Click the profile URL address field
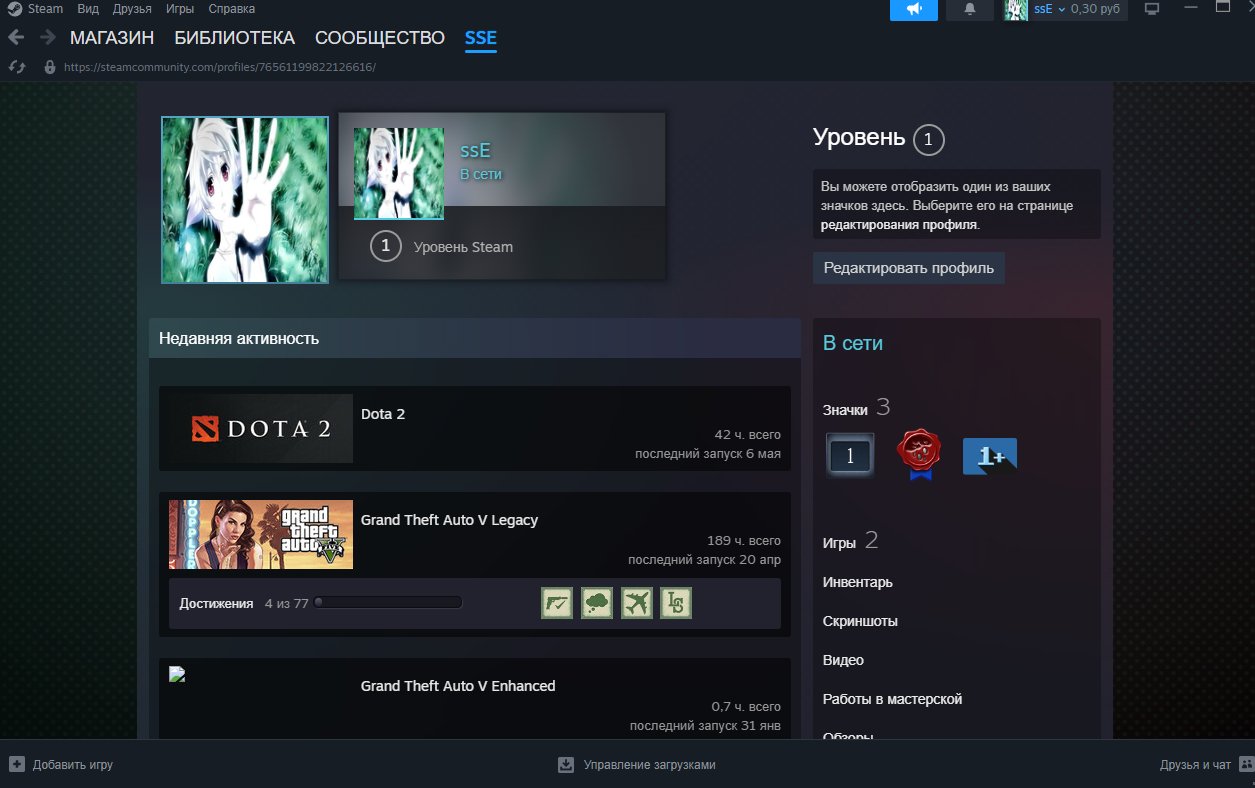 point(220,67)
